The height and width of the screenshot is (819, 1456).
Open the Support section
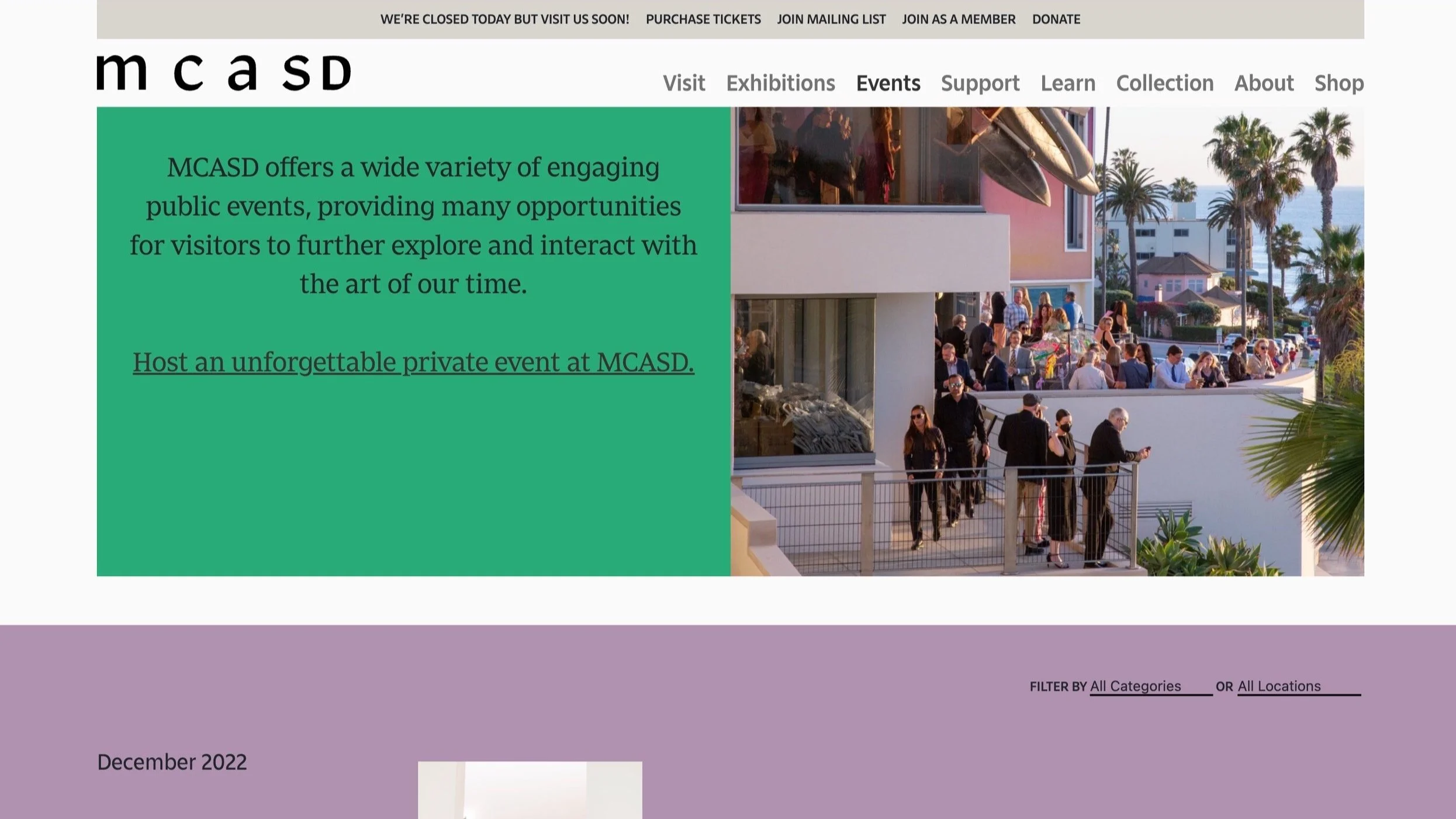(x=980, y=83)
